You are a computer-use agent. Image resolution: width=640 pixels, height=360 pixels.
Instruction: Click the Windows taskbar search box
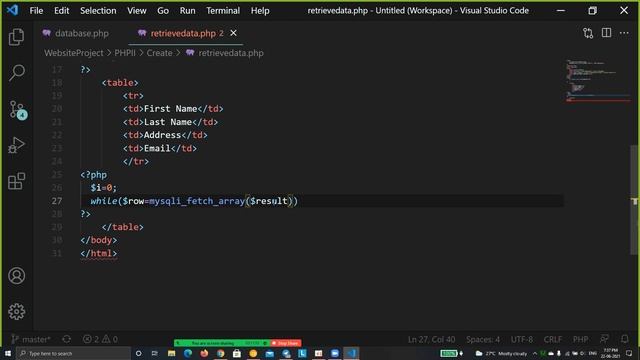pos(73,353)
